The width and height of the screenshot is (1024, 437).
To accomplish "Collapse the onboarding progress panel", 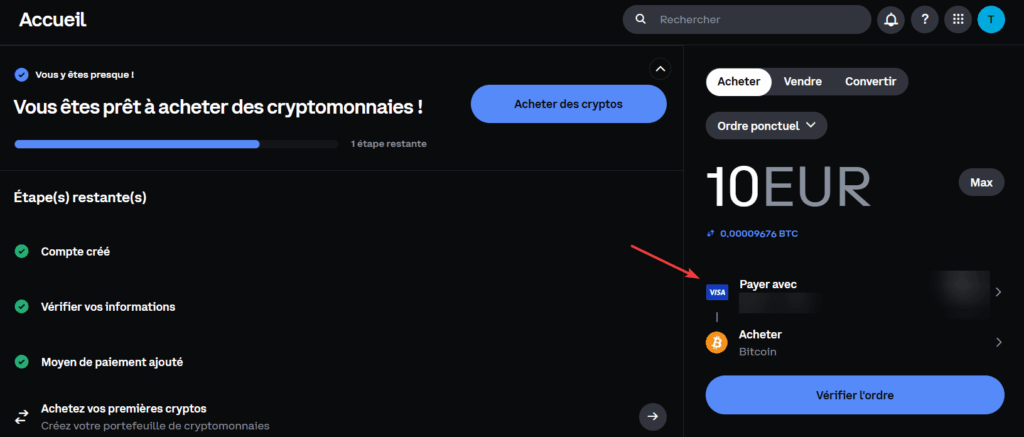I will [660, 69].
